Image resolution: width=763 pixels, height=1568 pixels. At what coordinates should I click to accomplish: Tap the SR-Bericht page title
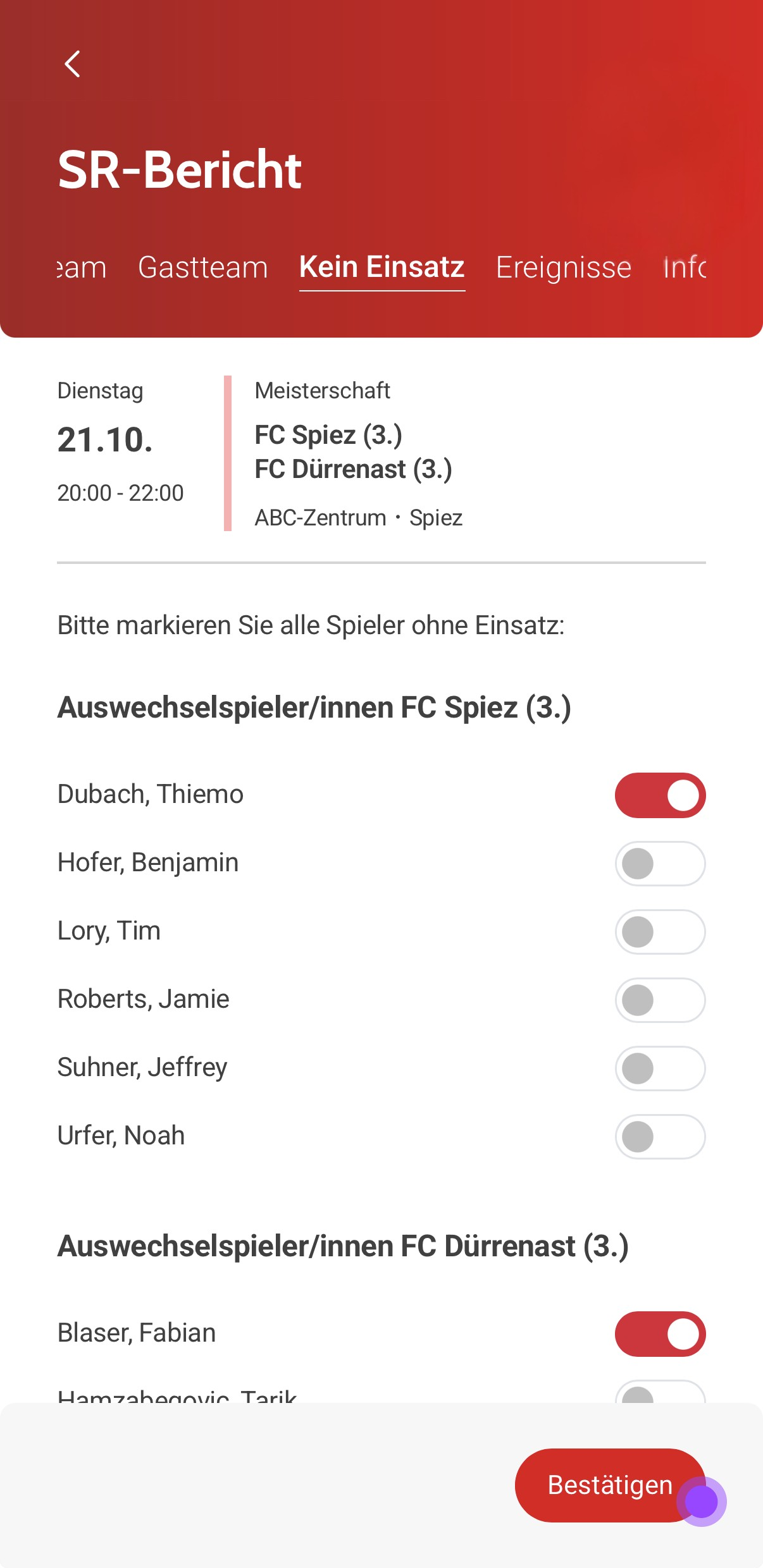pos(180,169)
